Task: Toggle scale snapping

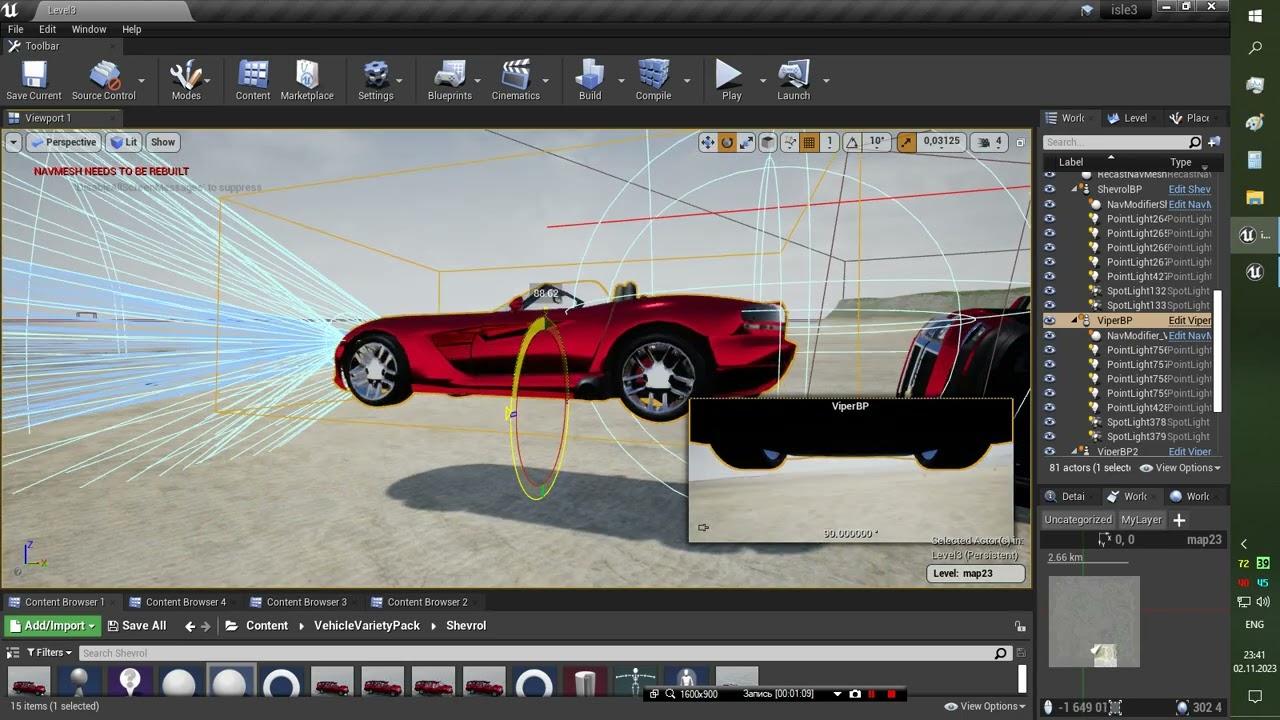Action: click(906, 142)
